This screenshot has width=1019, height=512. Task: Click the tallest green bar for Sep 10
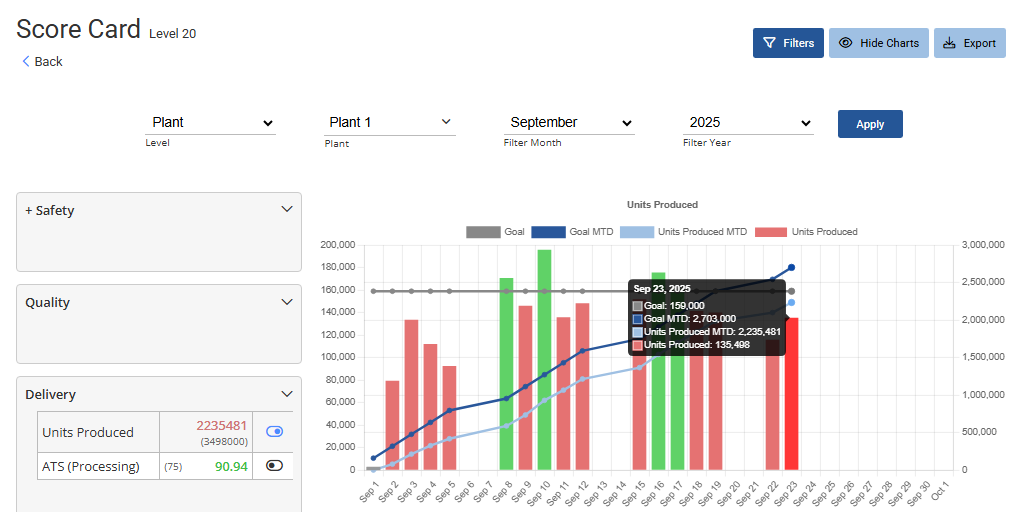544,359
